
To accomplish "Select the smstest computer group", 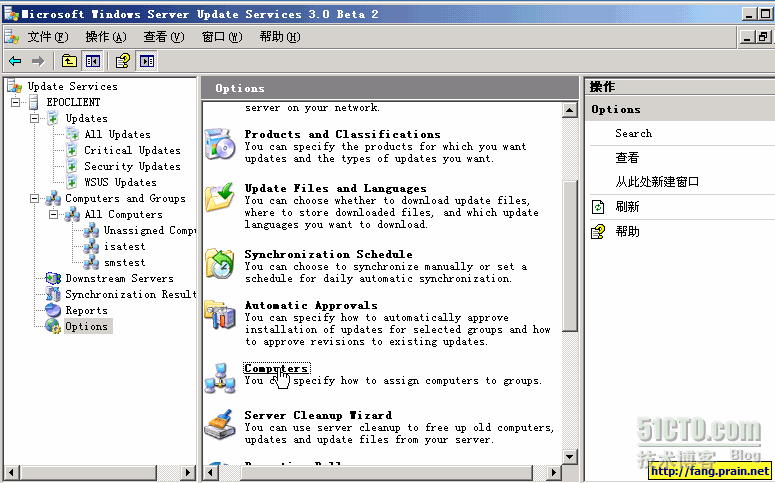I will point(124,263).
